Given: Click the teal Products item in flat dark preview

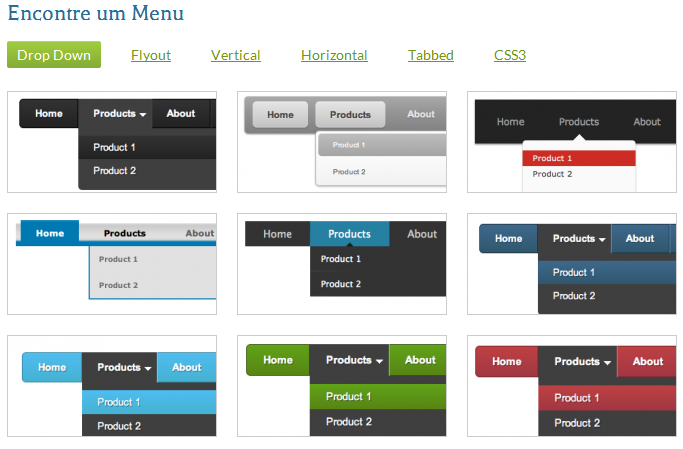Looking at the screenshot, I should tap(349, 234).
